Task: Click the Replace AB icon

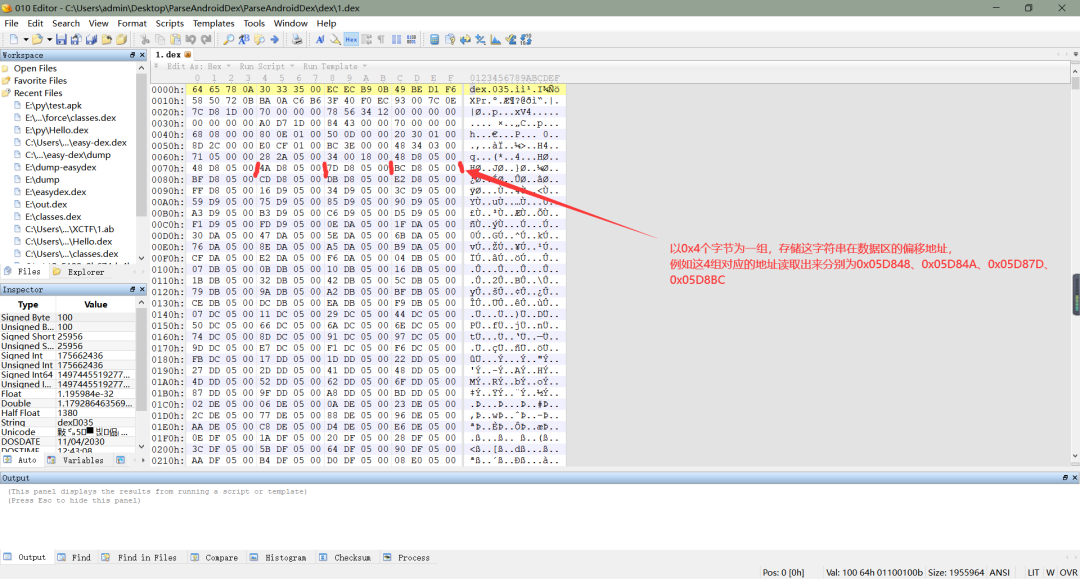Action: 244,39
